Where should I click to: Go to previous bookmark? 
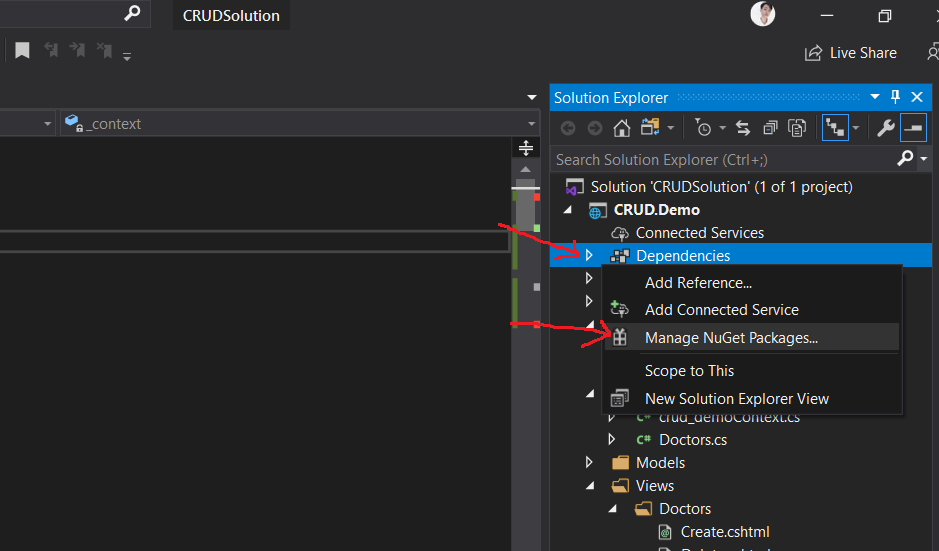pos(51,50)
